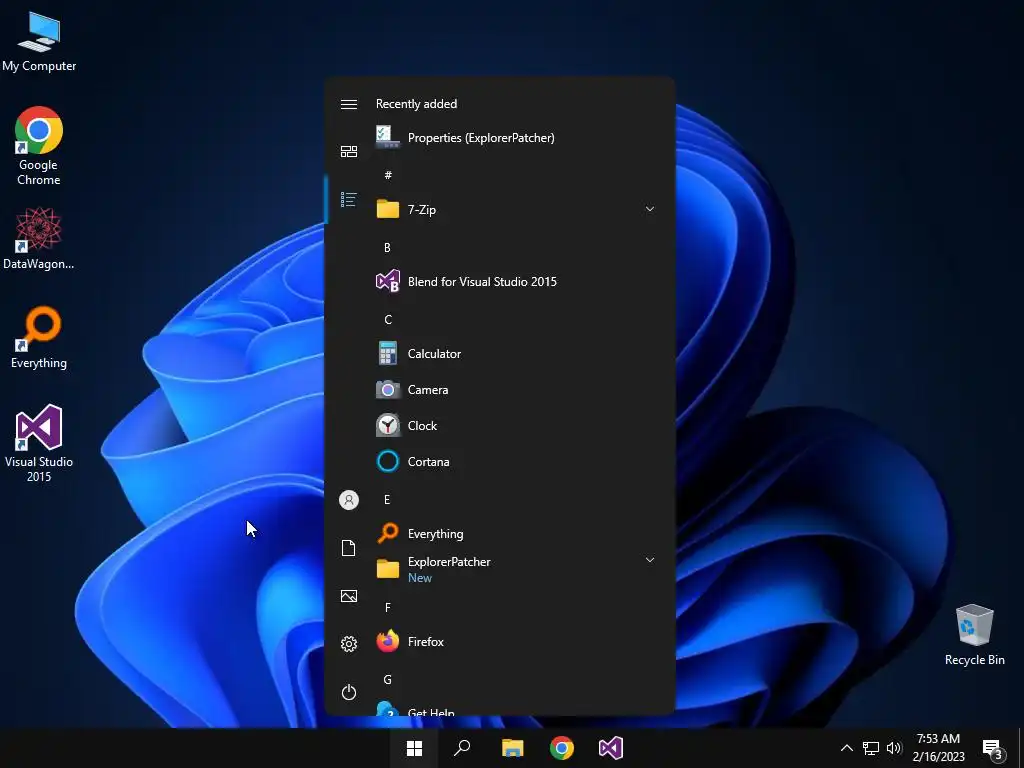1024x768 pixels.
Task: Open taskbar Search
Action: click(x=462, y=748)
